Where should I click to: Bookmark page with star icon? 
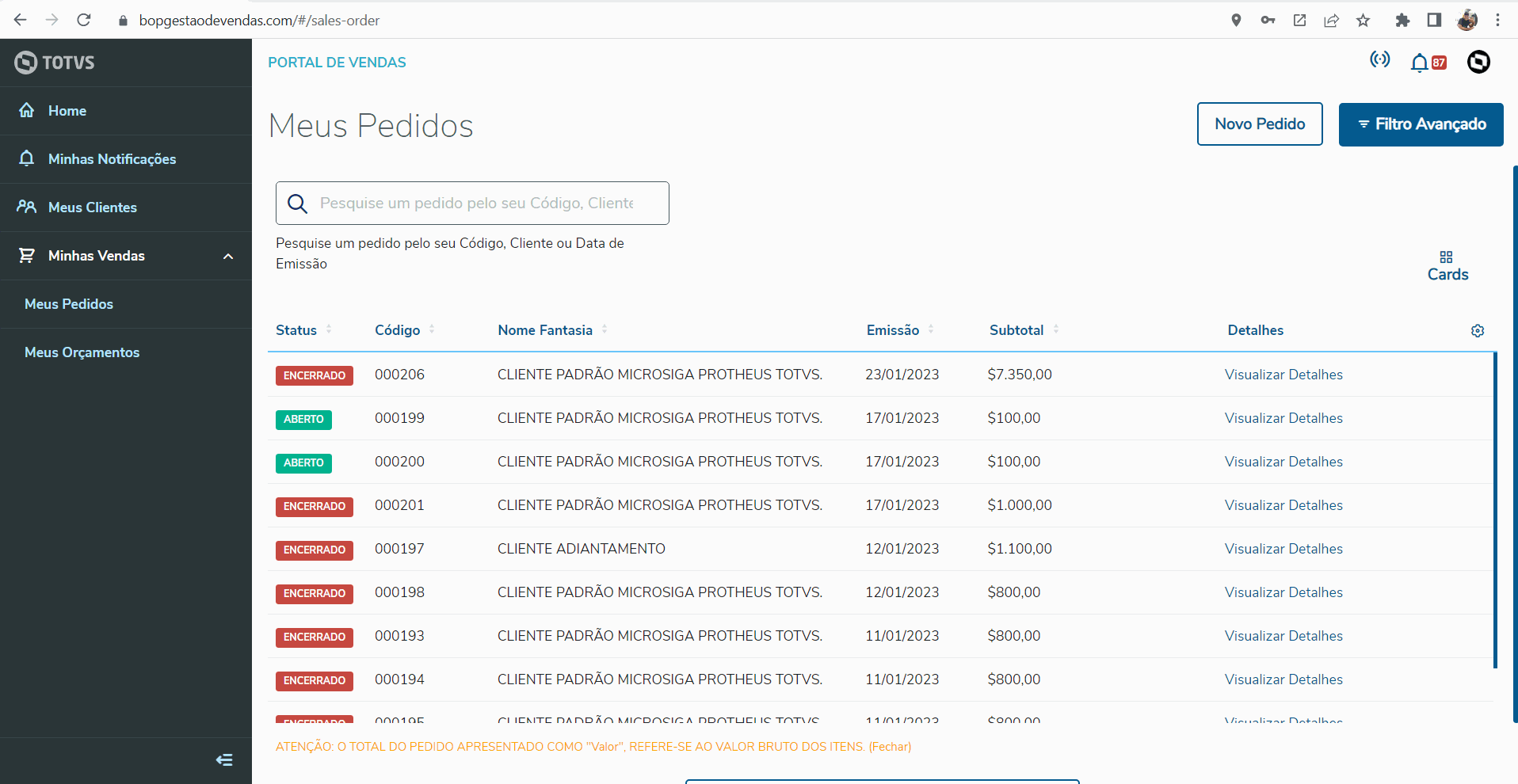[x=1363, y=21]
